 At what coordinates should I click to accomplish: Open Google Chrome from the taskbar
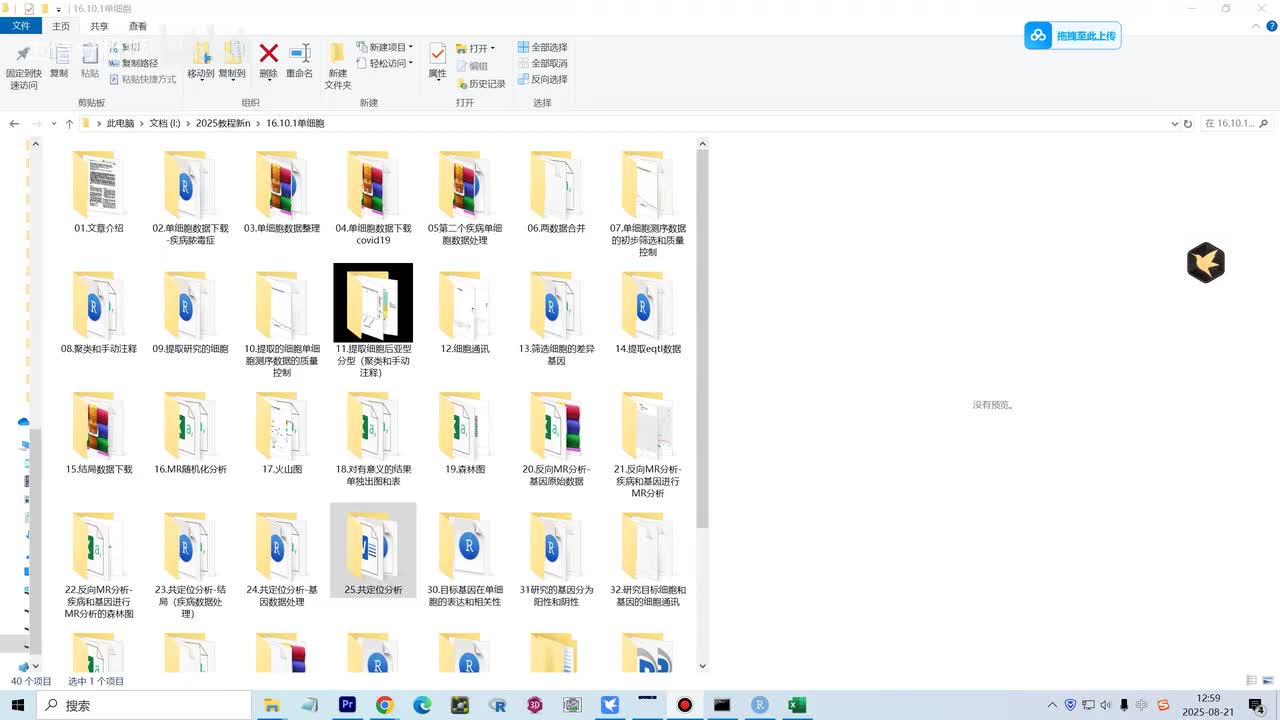pyautogui.click(x=385, y=705)
